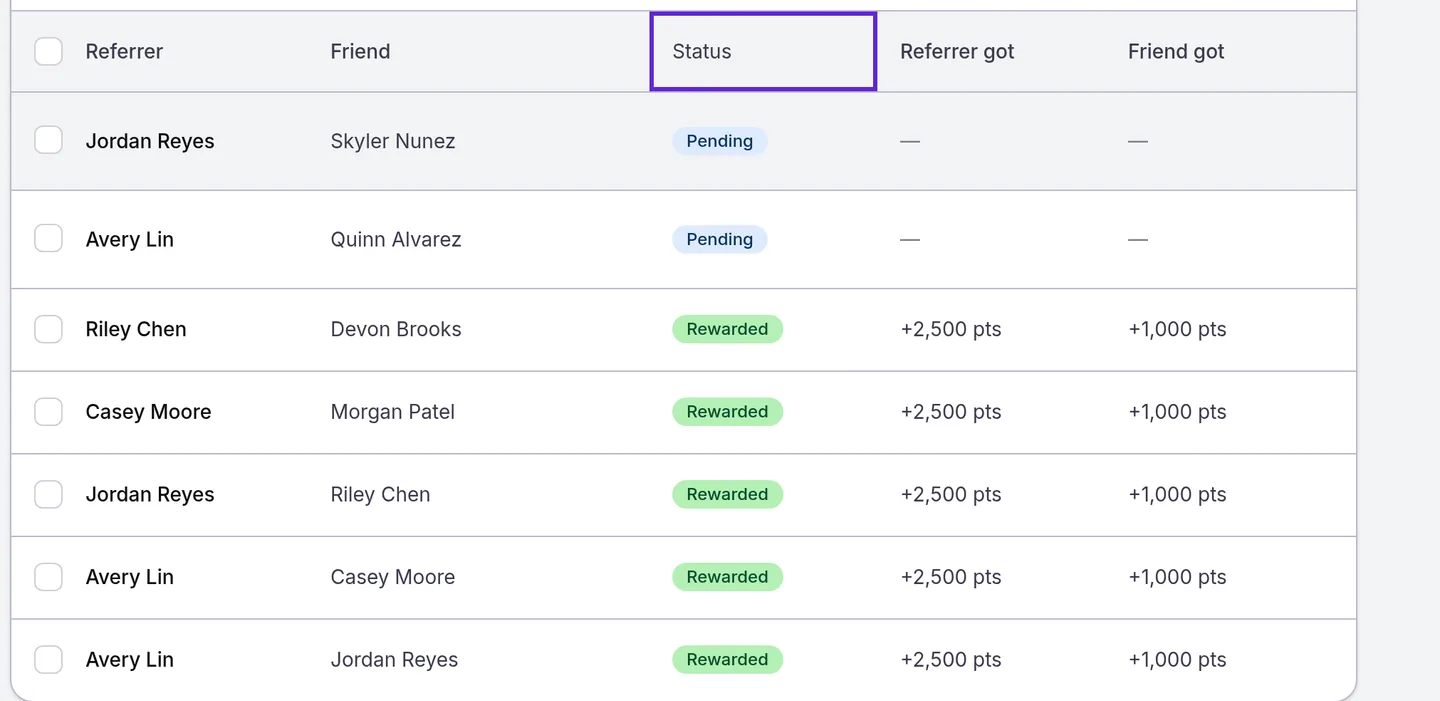Viewport: 1440px width, 701px height.
Task: Select +1,000 pts in the Morgan Patel row
Action: tap(1177, 412)
